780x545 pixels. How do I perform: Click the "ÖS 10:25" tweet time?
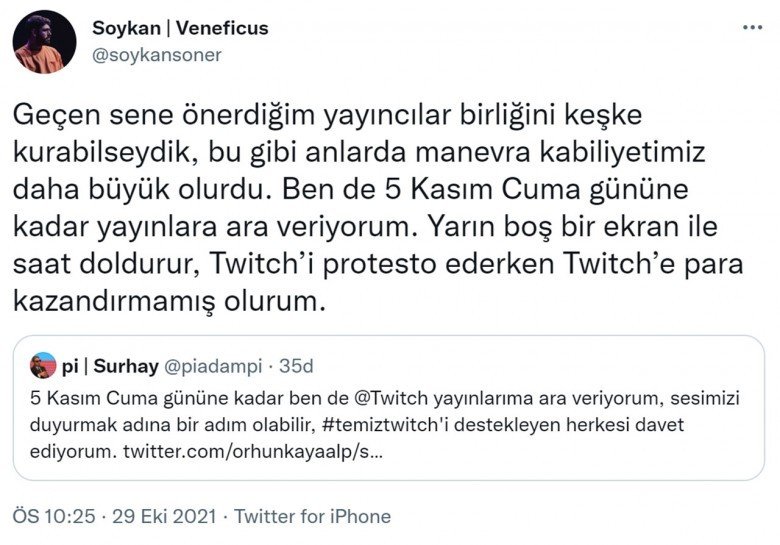tap(53, 516)
